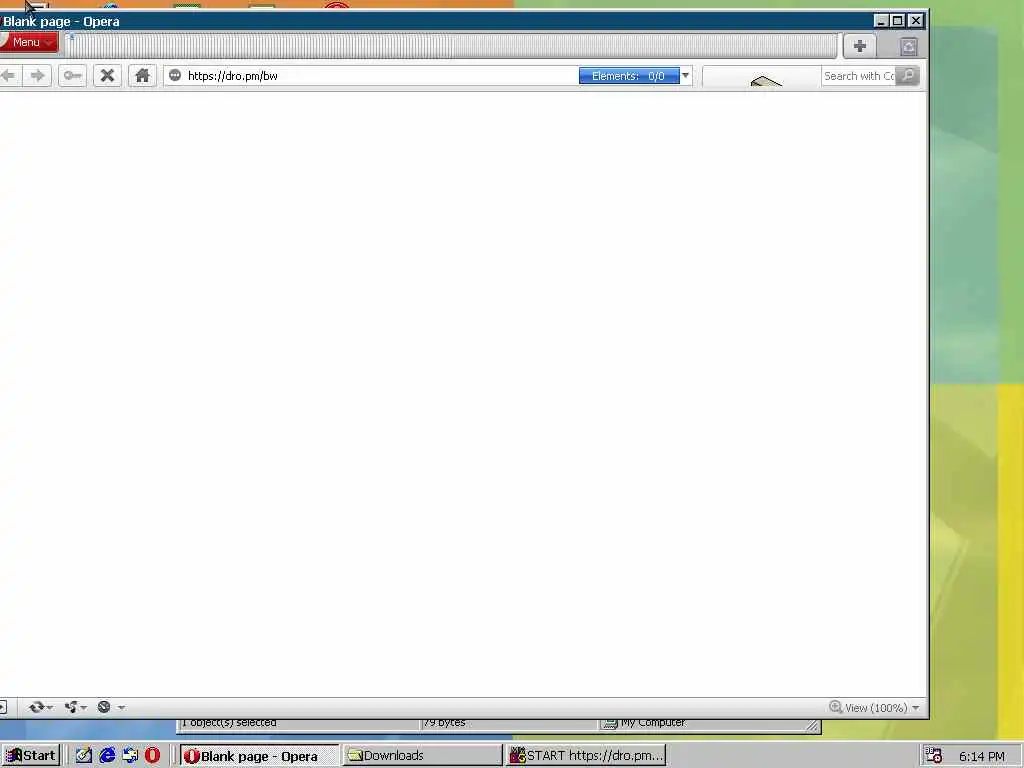Switch to the Downloads taskbar button
The image size is (1024, 768).
point(423,756)
